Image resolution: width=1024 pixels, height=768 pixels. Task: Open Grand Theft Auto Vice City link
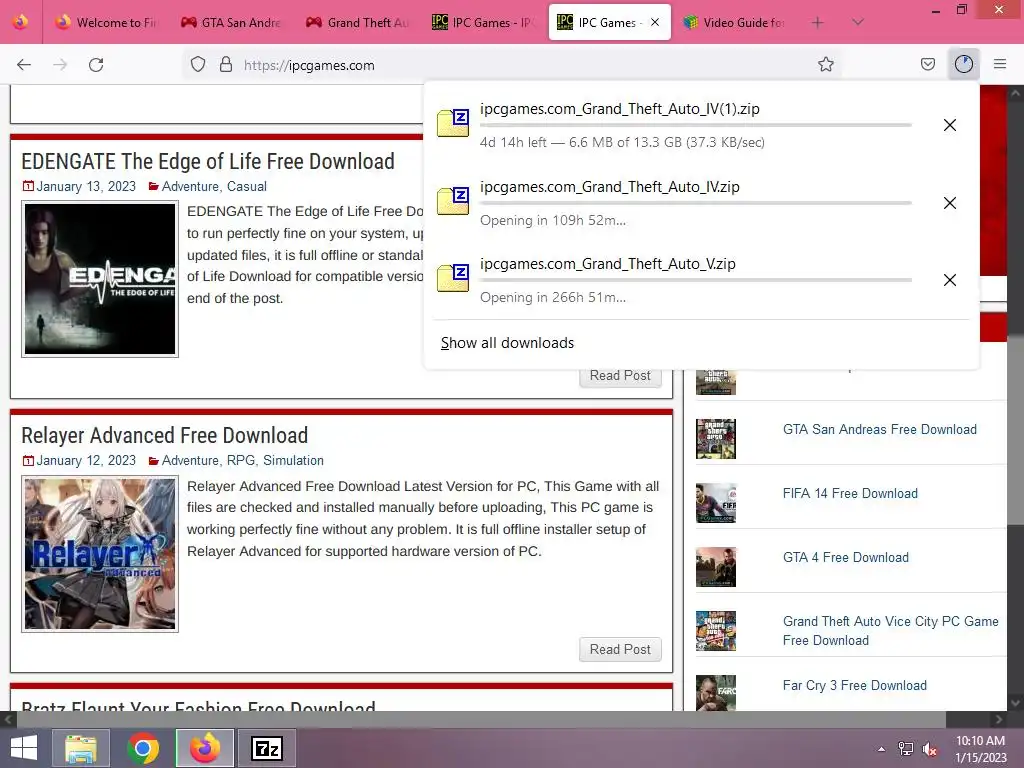click(891, 631)
